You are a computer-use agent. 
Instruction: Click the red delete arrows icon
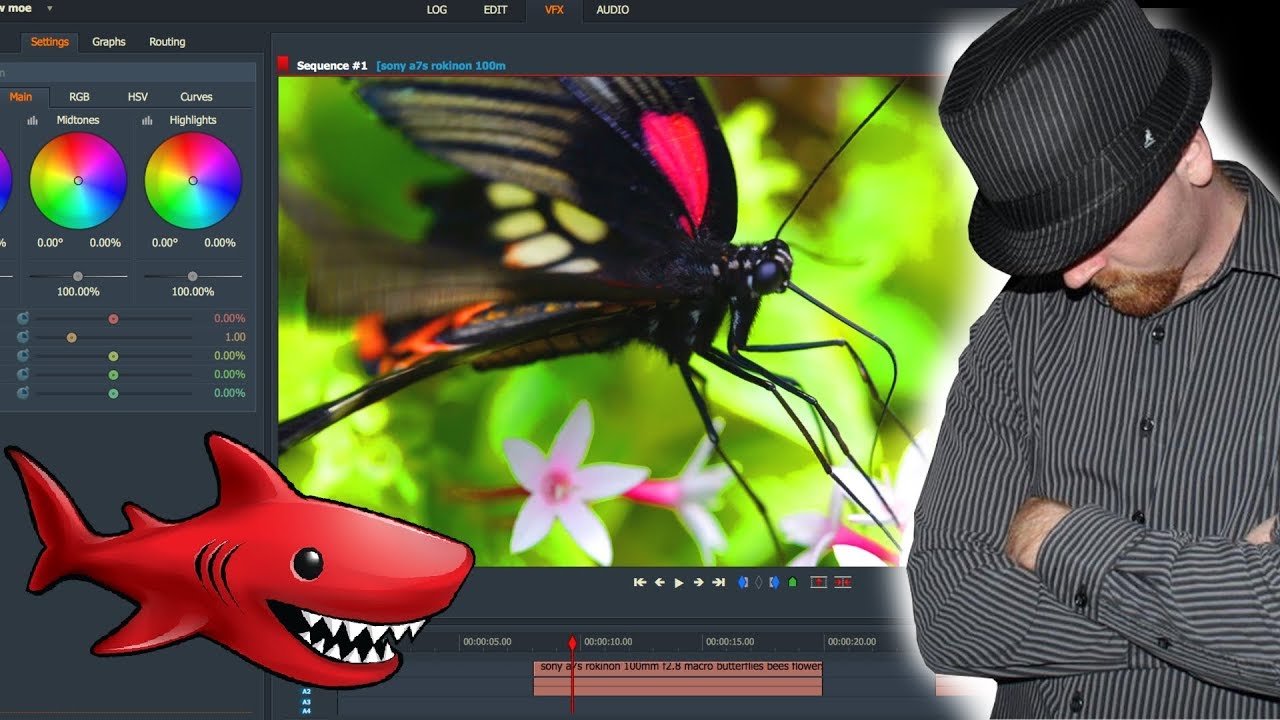point(843,582)
